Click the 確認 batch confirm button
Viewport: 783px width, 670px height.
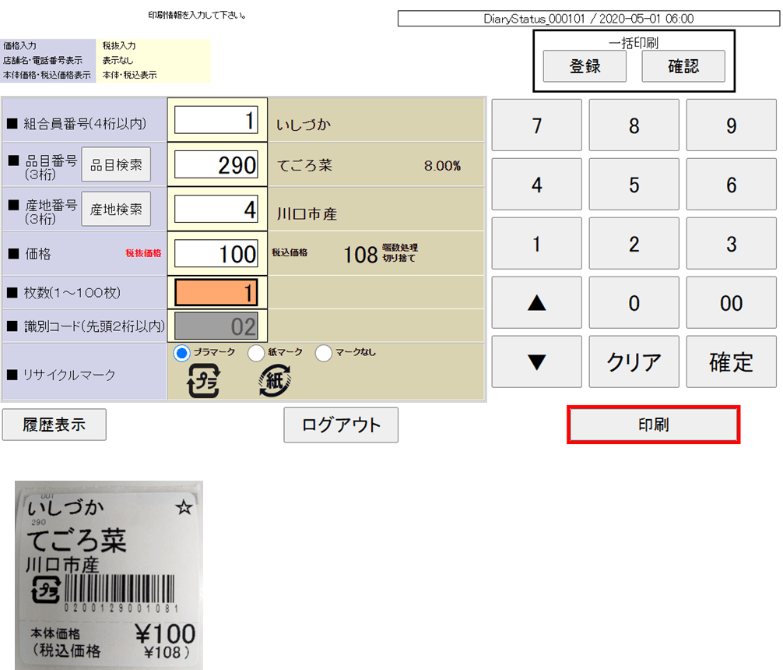tap(683, 66)
